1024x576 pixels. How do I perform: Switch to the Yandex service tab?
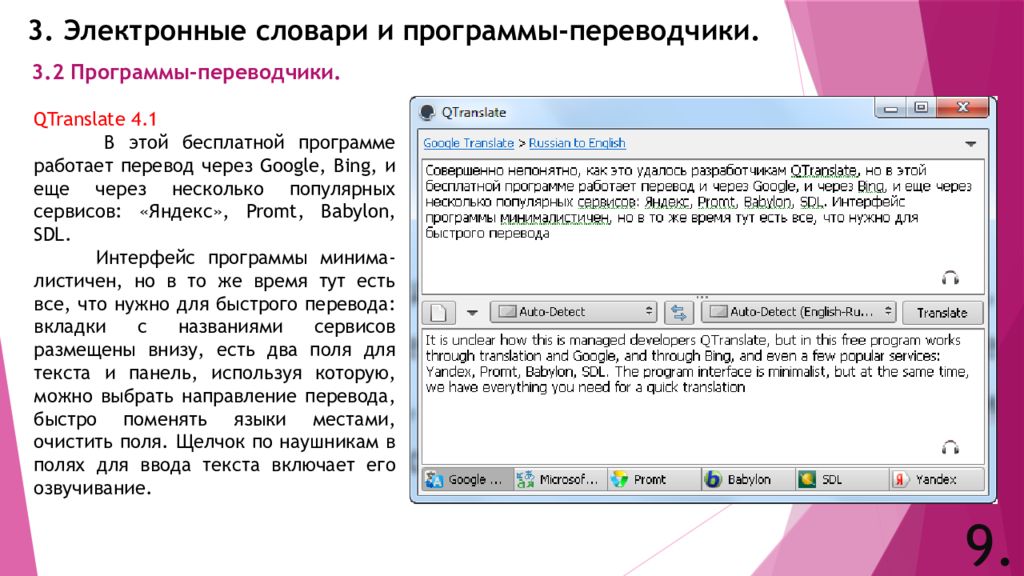point(936,479)
